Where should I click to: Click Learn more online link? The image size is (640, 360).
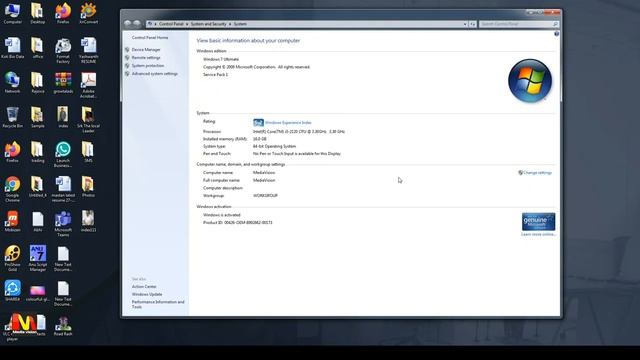click(538, 234)
